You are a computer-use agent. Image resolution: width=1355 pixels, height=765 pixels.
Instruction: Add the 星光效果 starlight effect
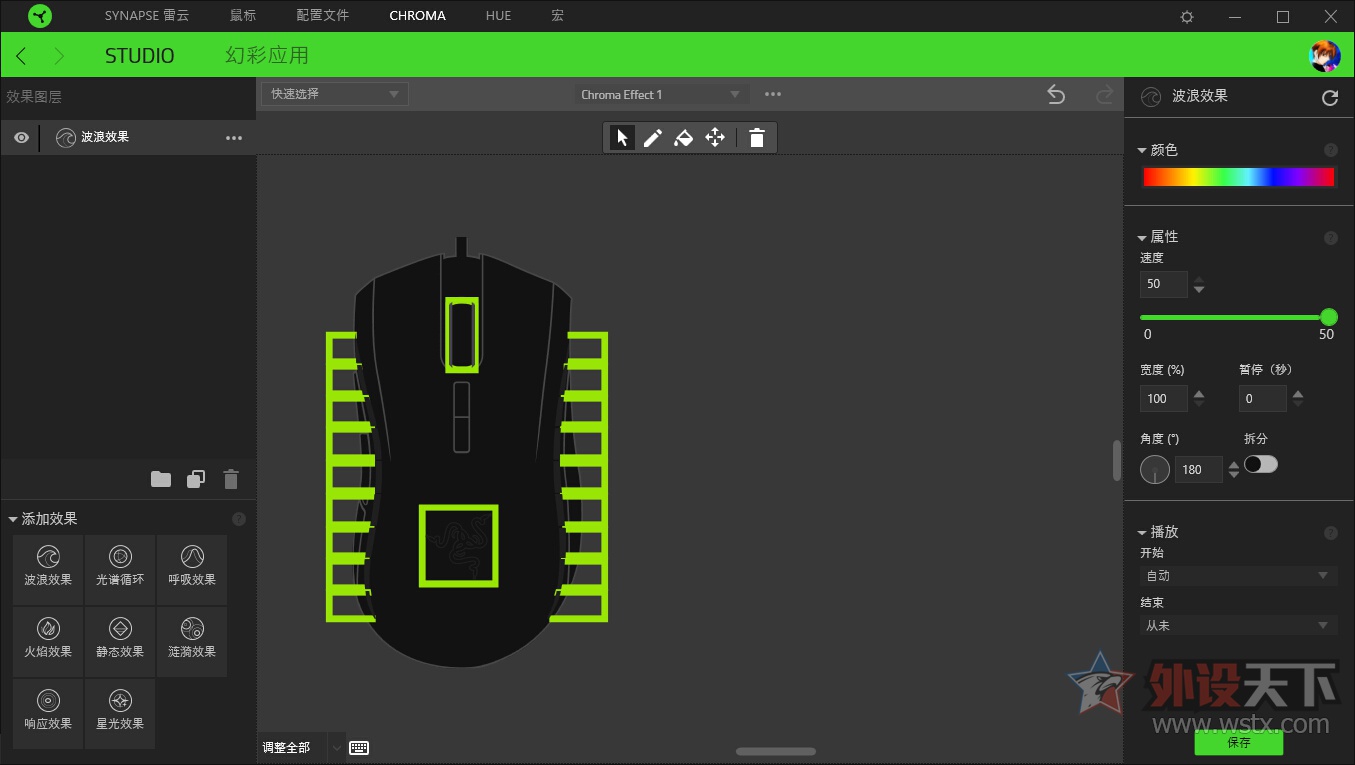(x=120, y=712)
